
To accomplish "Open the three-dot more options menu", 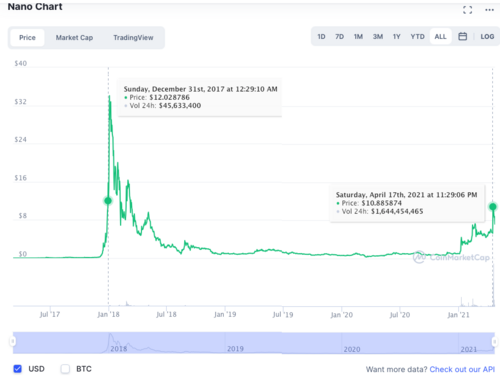I will point(489,10).
